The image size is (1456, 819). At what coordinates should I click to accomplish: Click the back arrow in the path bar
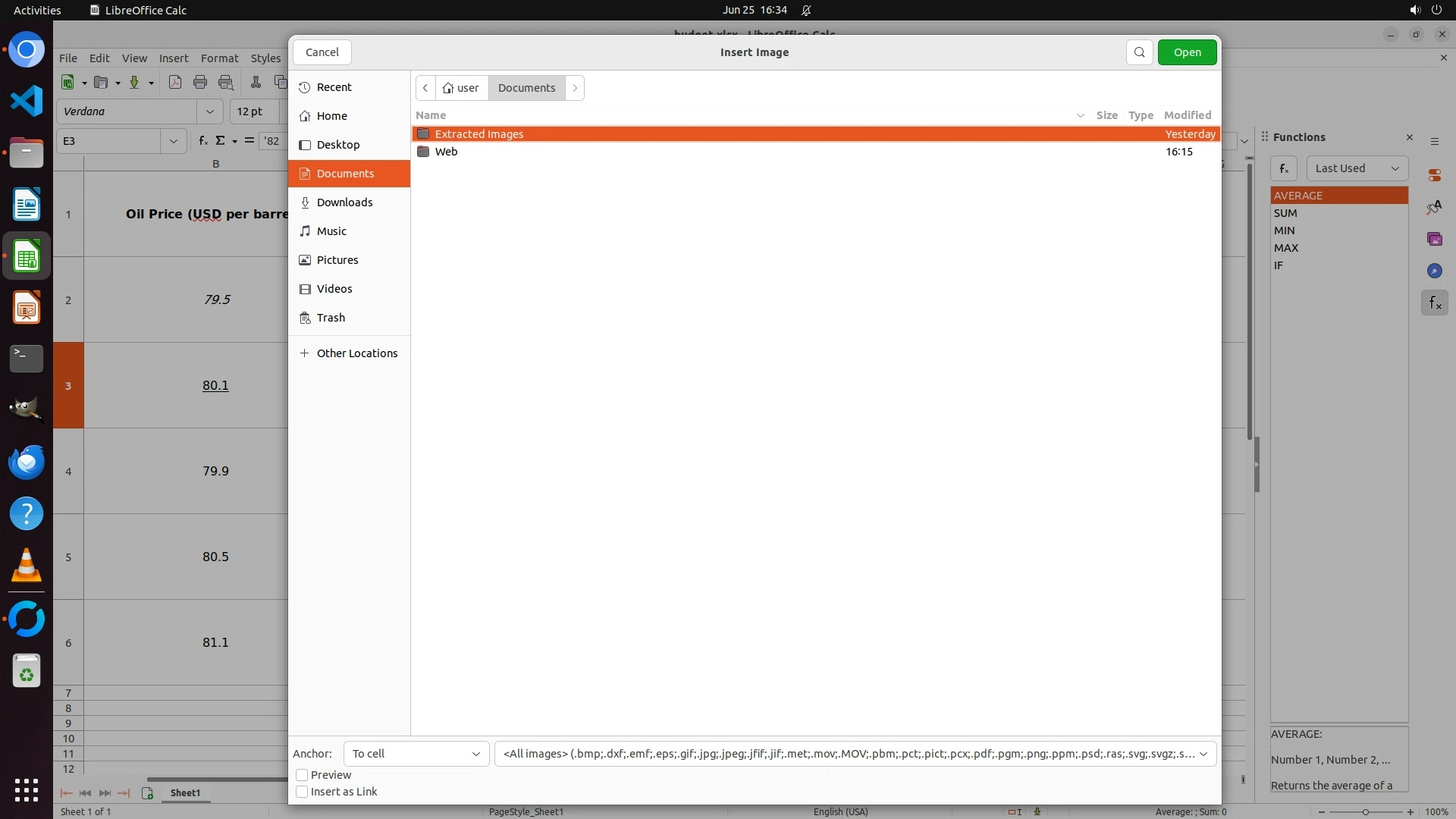[x=425, y=88]
